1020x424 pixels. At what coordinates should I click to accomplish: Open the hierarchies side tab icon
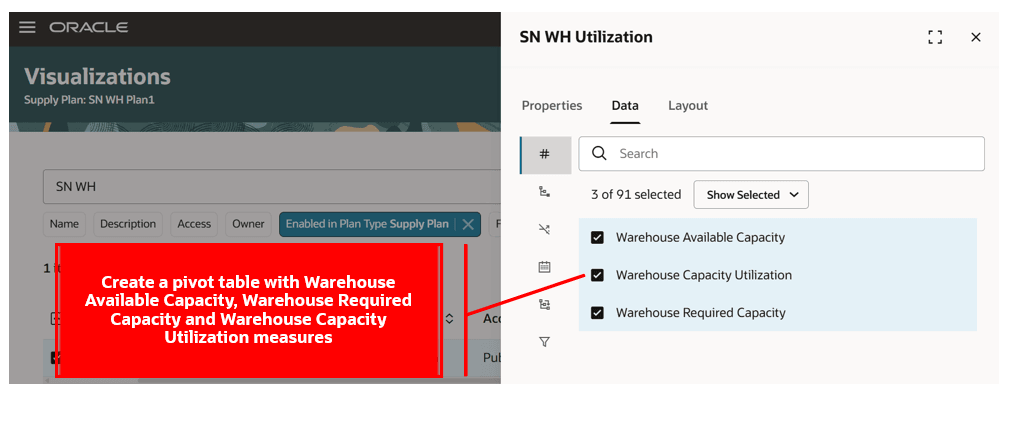click(545, 192)
